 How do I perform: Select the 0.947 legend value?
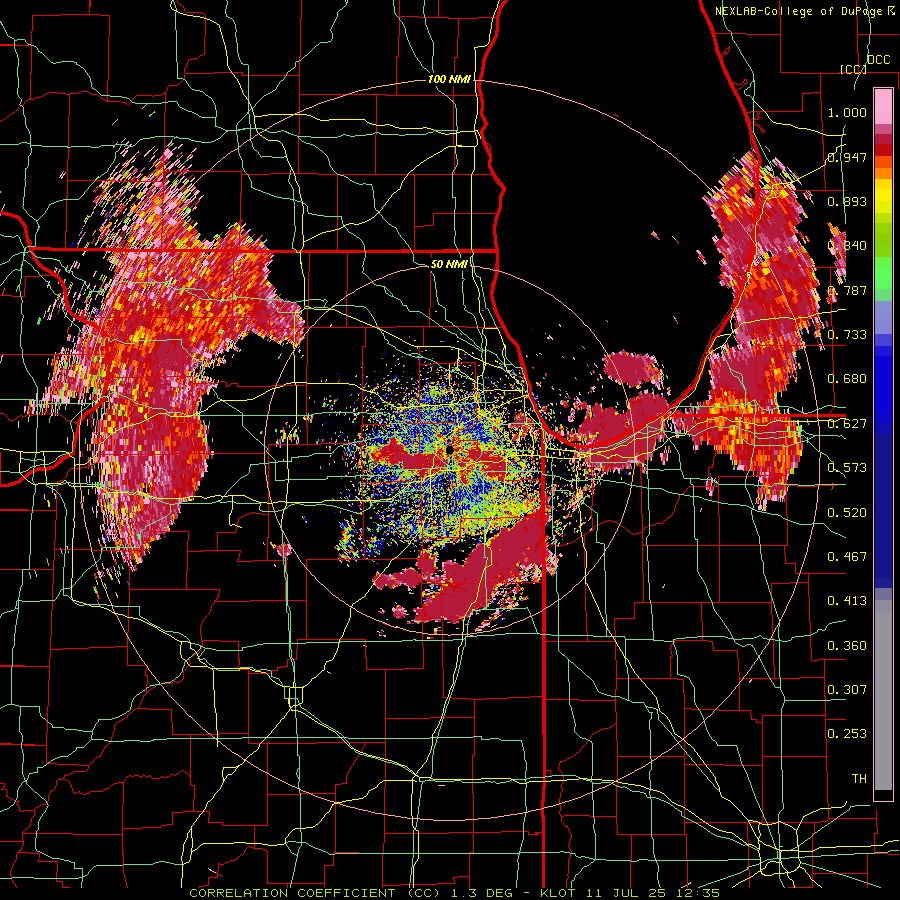pyautogui.click(x=847, y=157)
